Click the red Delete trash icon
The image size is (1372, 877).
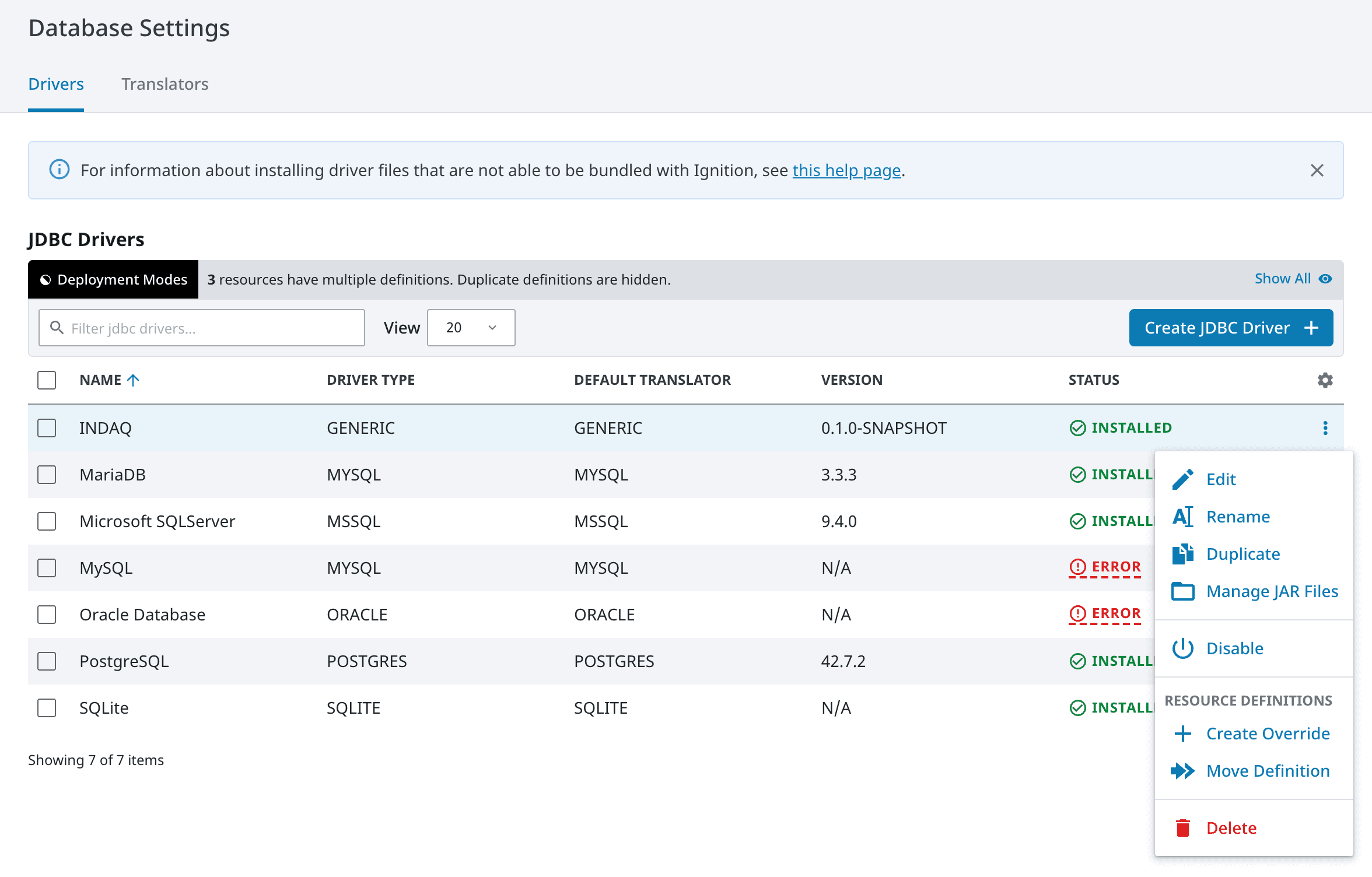click(x=1182, y=828)
